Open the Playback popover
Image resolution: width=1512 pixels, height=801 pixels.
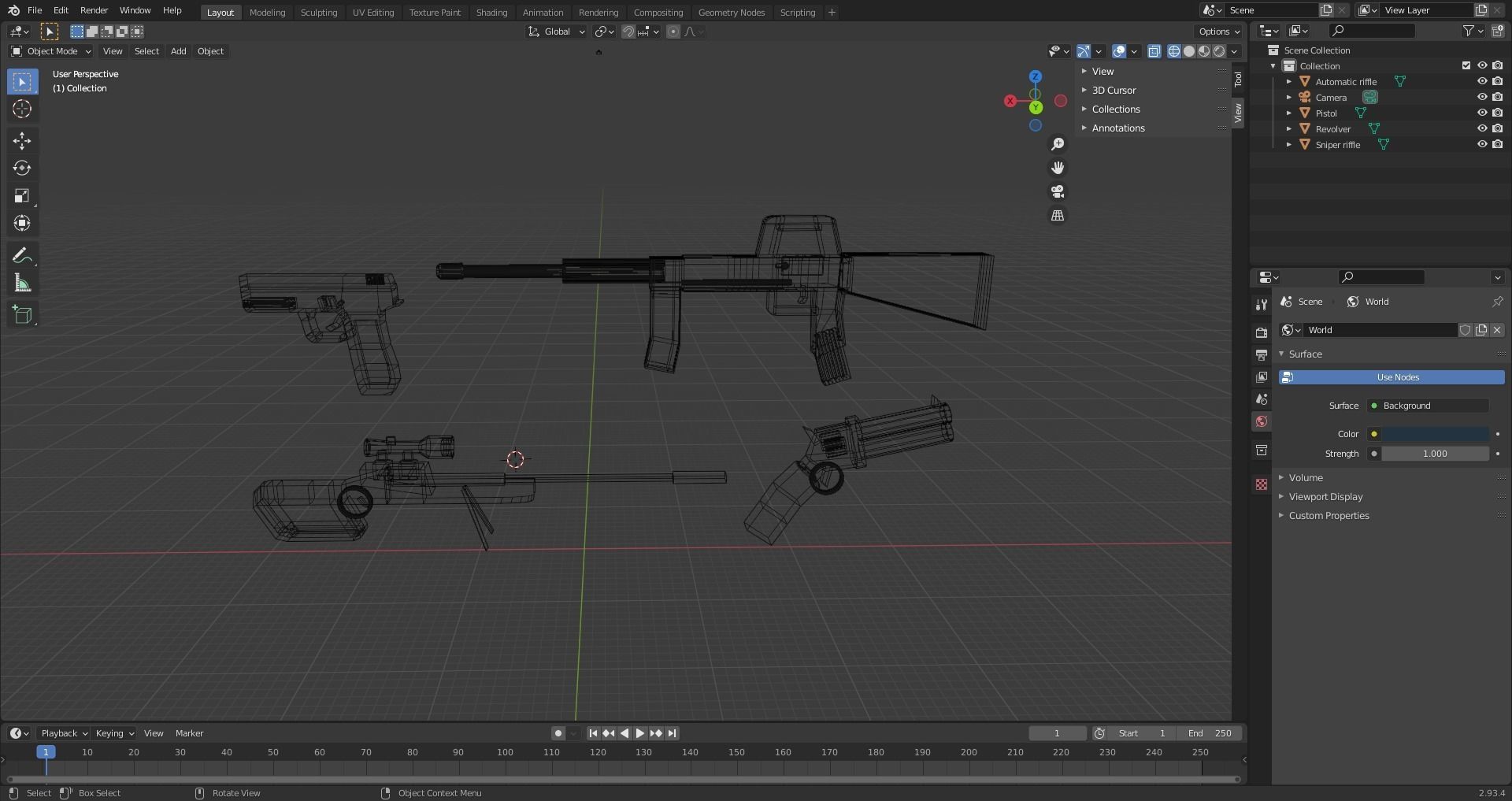pyautogui.click(x=63, y=733)
